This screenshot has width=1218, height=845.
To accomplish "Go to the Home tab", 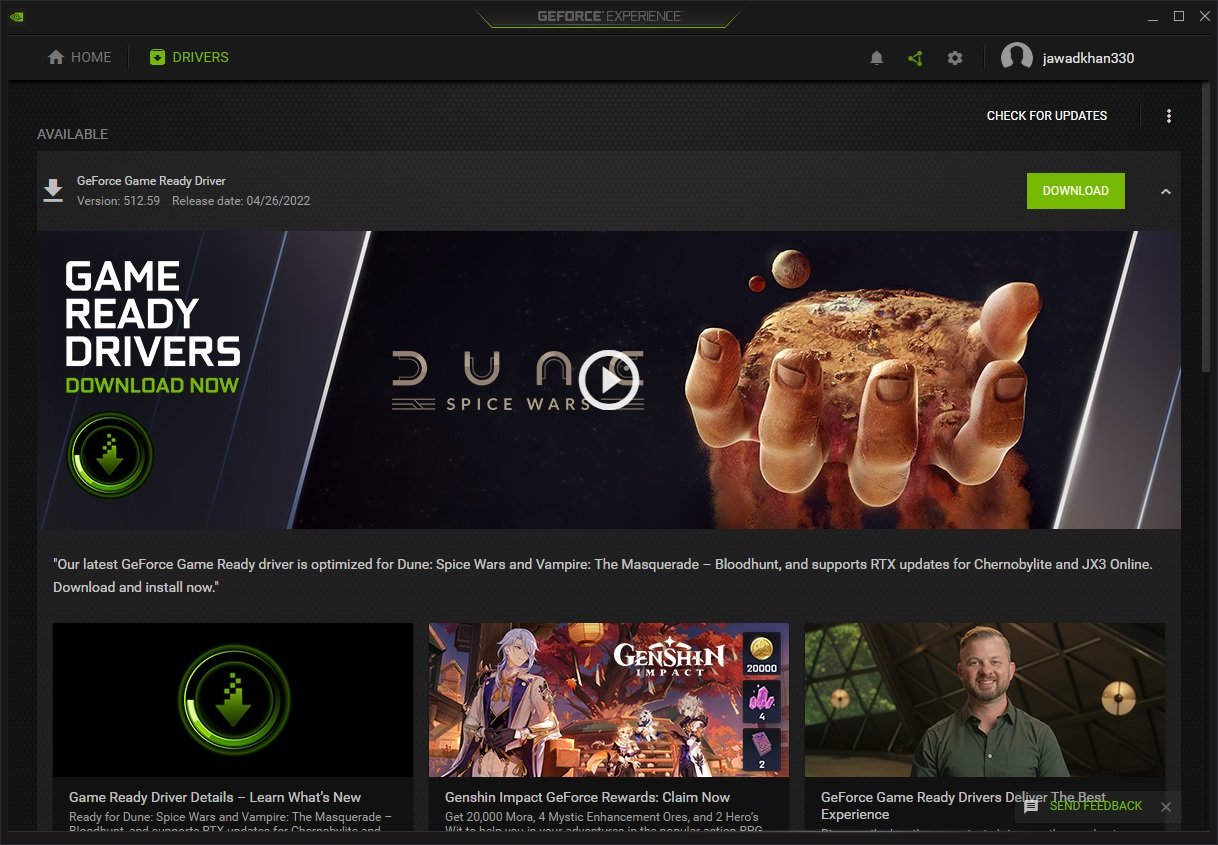I will tap(80, 58).
